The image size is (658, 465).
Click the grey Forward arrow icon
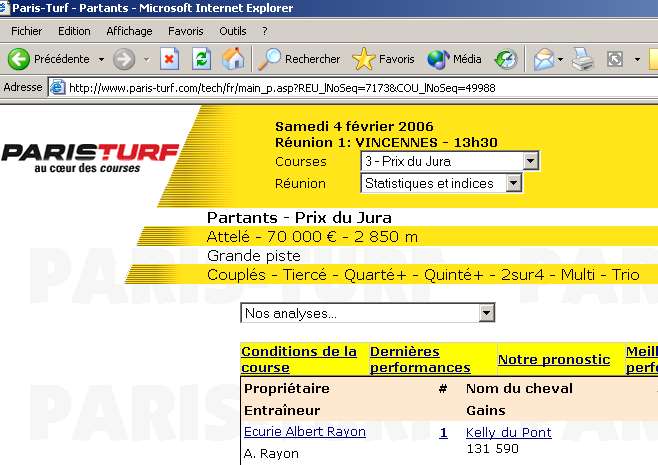coord(124,59)
